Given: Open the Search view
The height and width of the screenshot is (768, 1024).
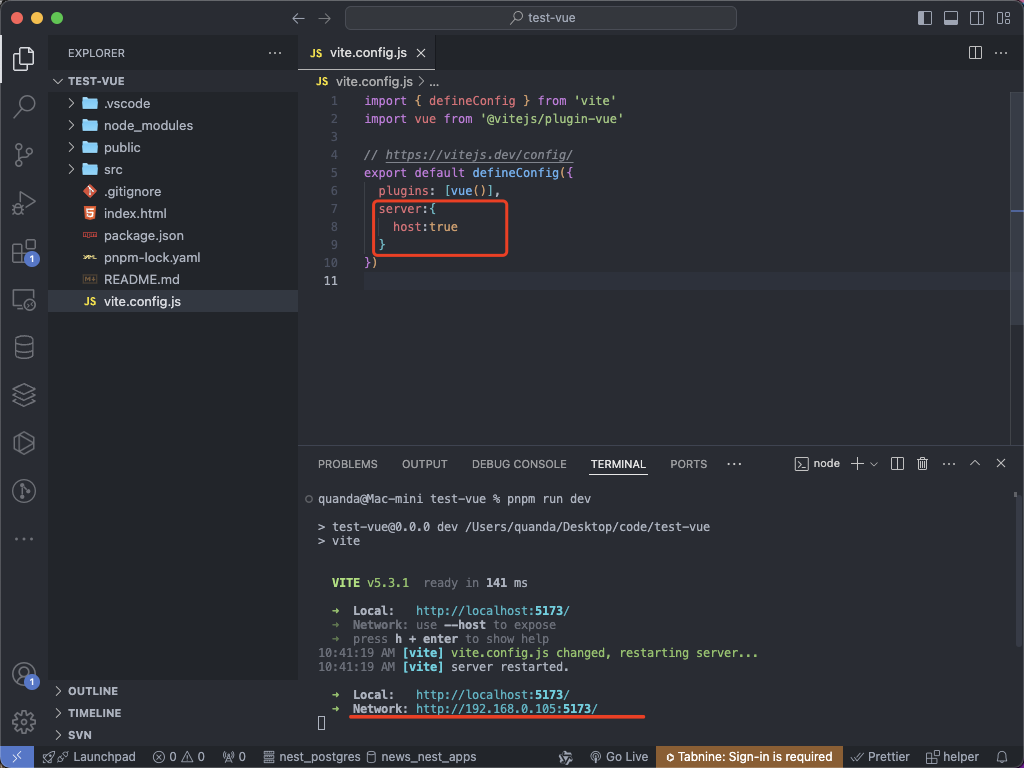Looking at the screenshot, I should click(24, 106).
